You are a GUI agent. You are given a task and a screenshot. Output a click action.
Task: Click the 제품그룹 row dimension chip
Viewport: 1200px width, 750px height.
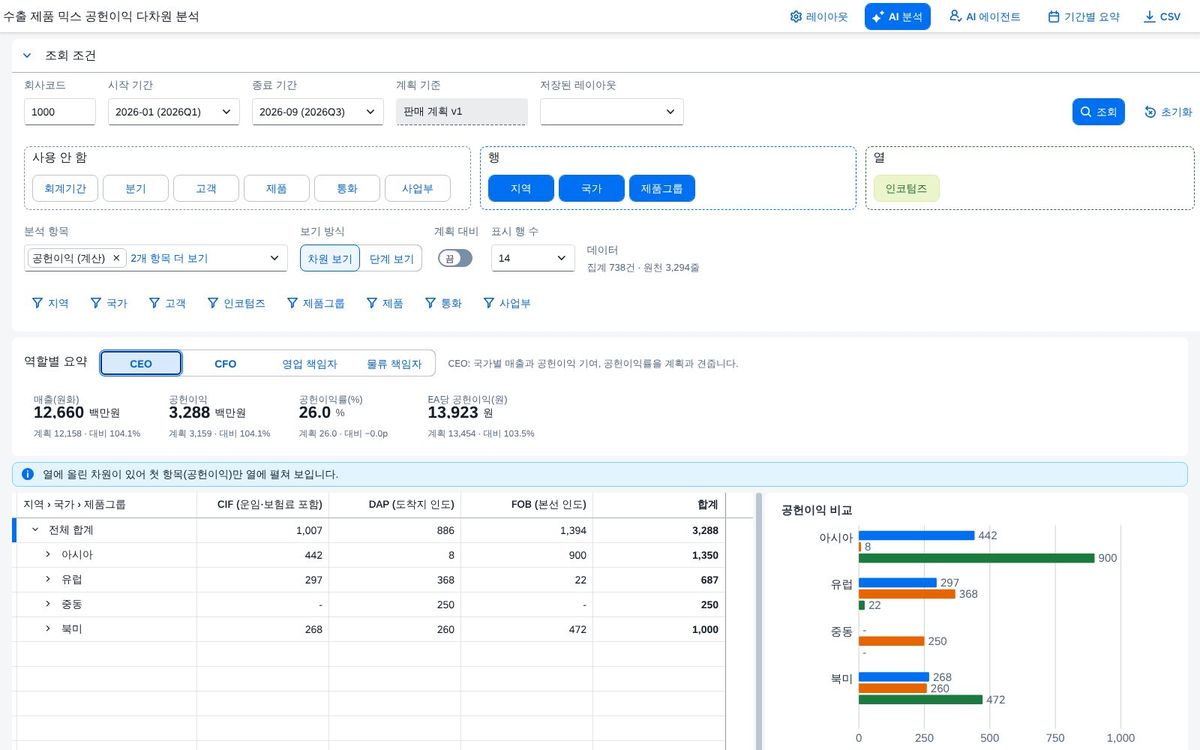click(662, 188)
